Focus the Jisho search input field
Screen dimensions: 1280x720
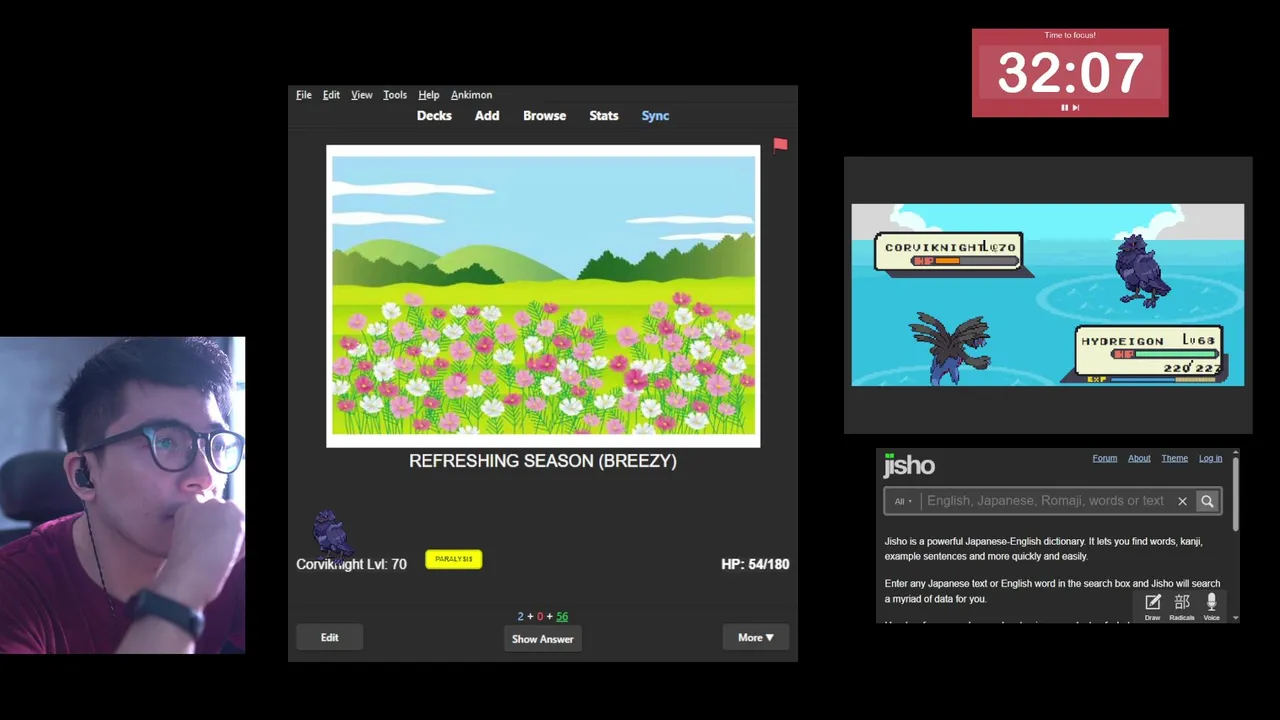click(1045, 501)
